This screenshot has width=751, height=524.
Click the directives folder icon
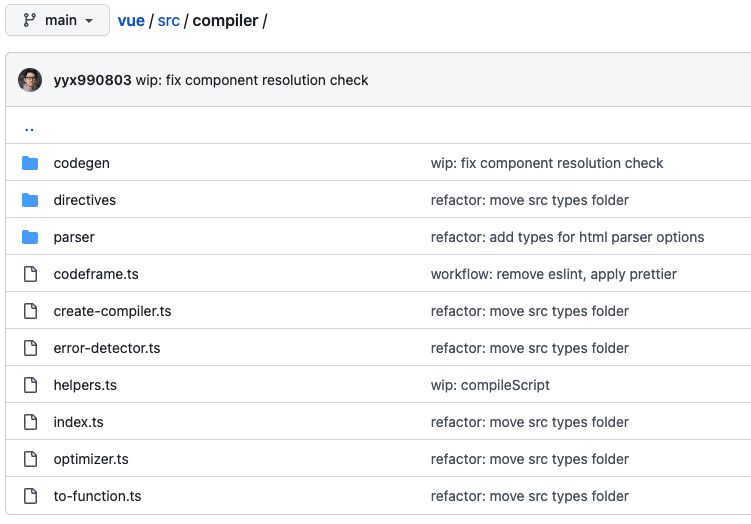tap(30, 200)
